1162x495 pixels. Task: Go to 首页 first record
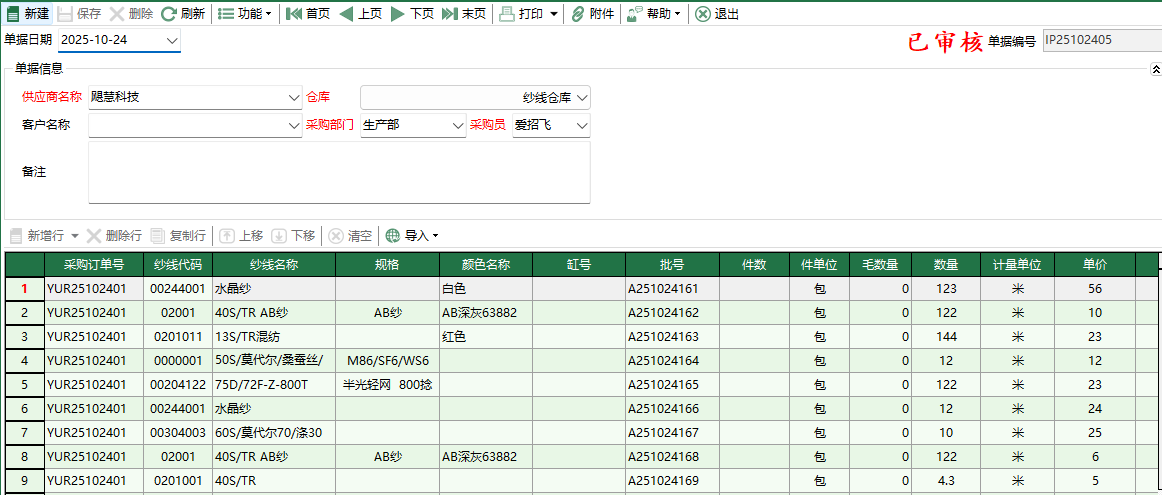(308, 13)
